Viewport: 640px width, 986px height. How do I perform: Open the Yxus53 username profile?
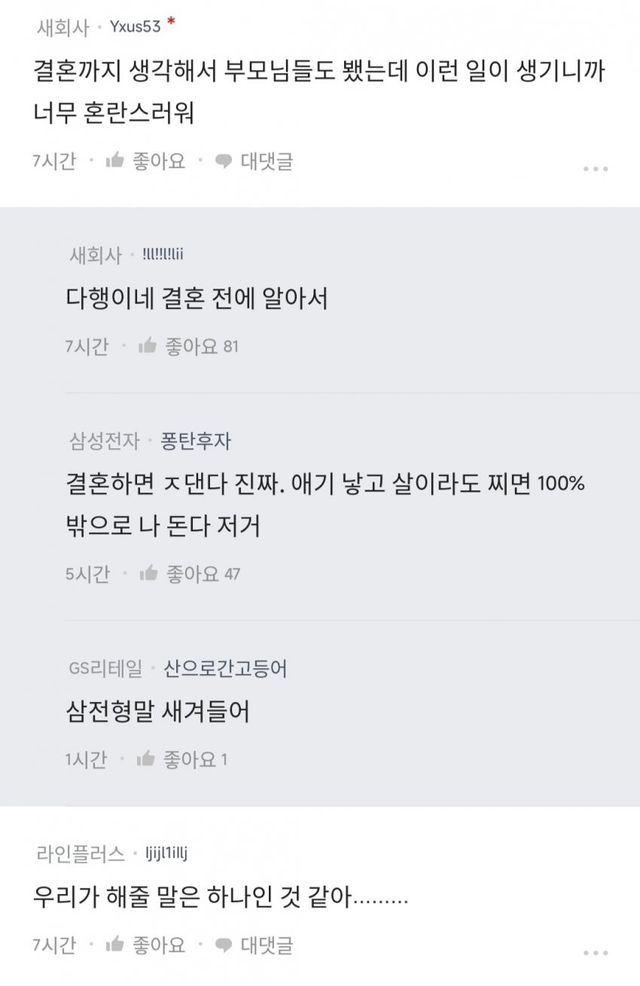point(138,26)
